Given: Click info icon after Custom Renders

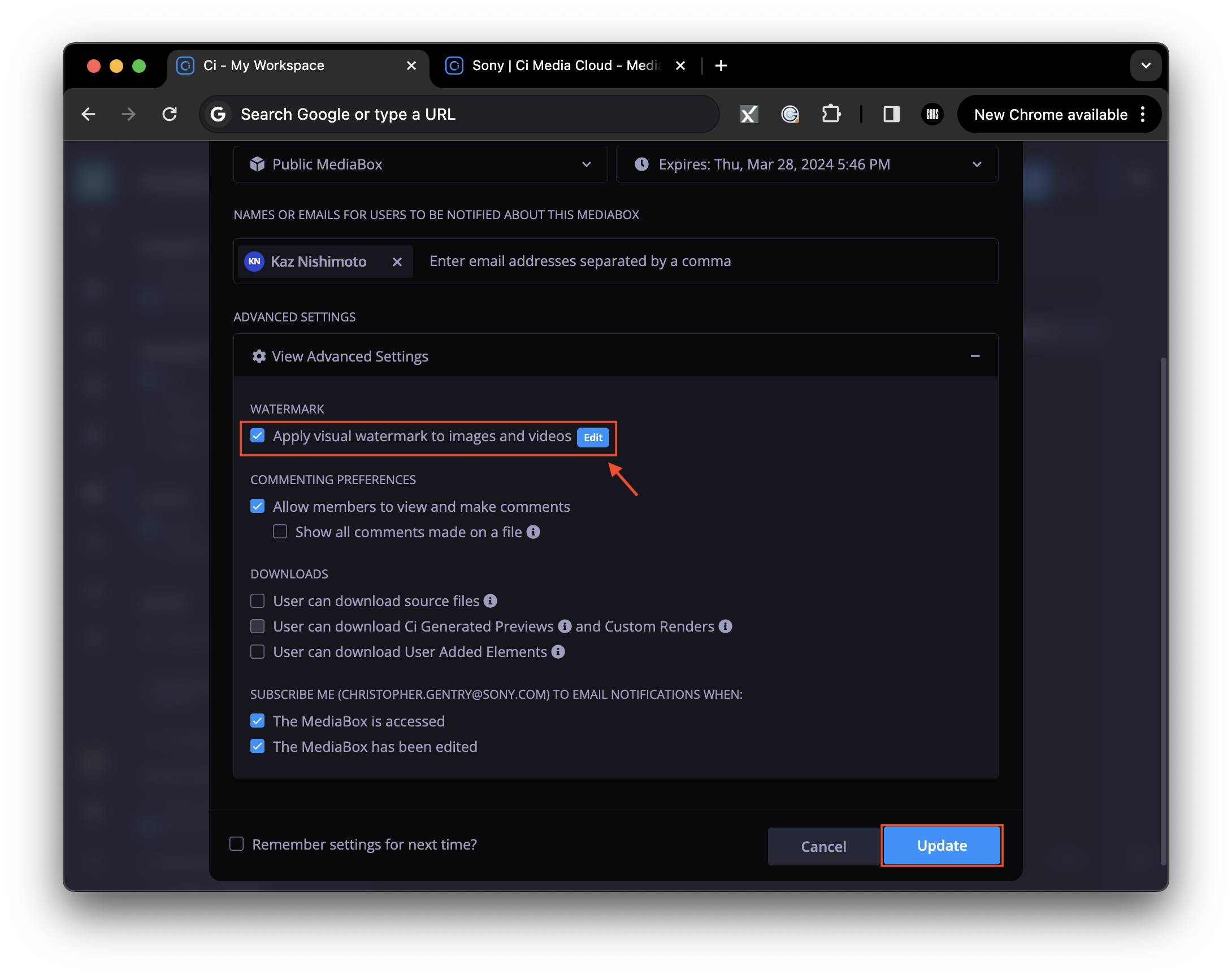Looking at the screenshot, I should pyautogui.click(x=726, y=626).
